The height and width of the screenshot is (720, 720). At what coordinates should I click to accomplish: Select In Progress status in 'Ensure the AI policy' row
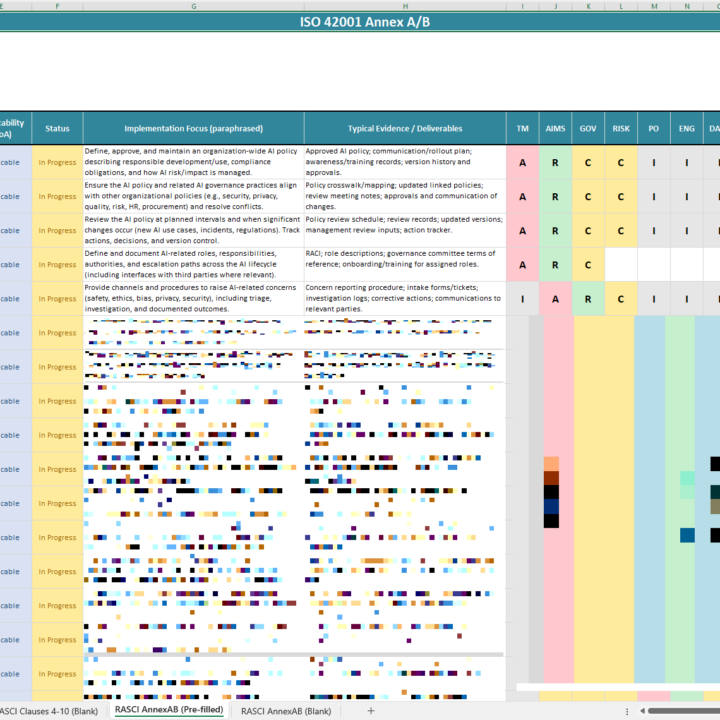57,196
